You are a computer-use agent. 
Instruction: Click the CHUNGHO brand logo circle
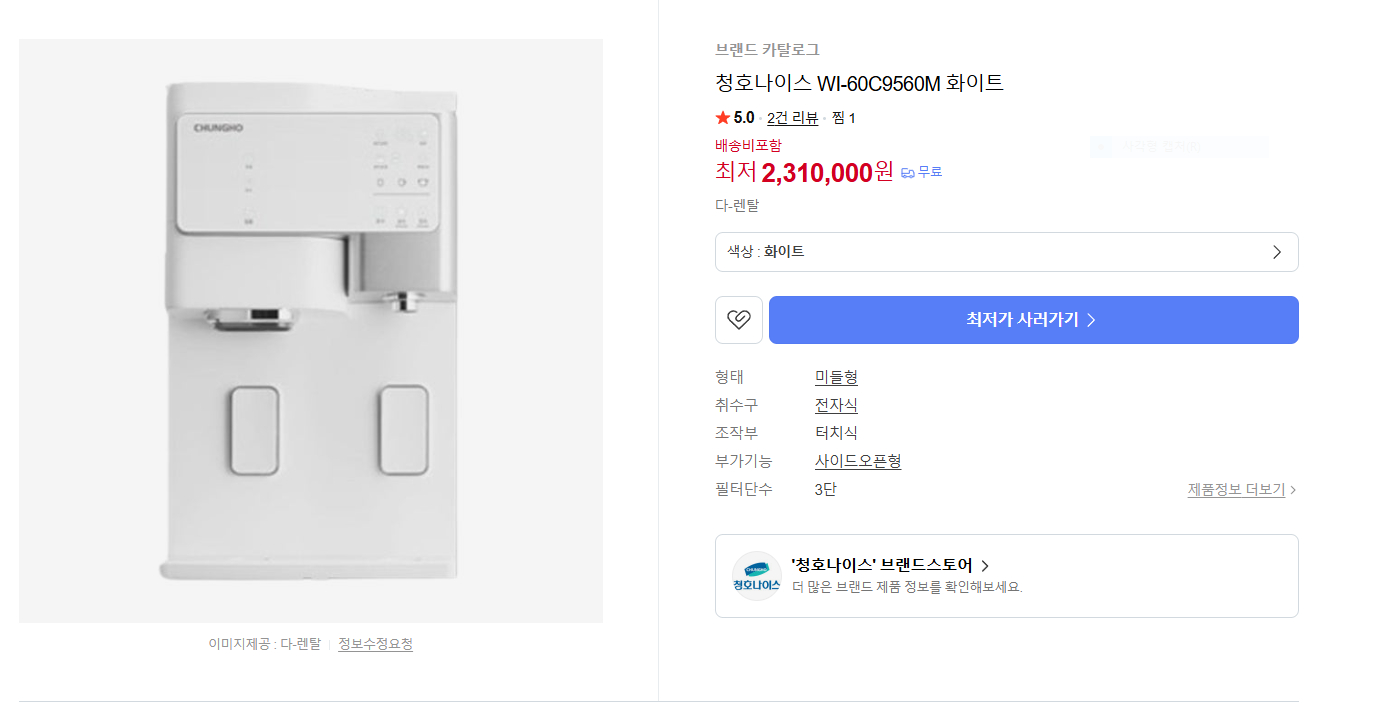(755, 576)
